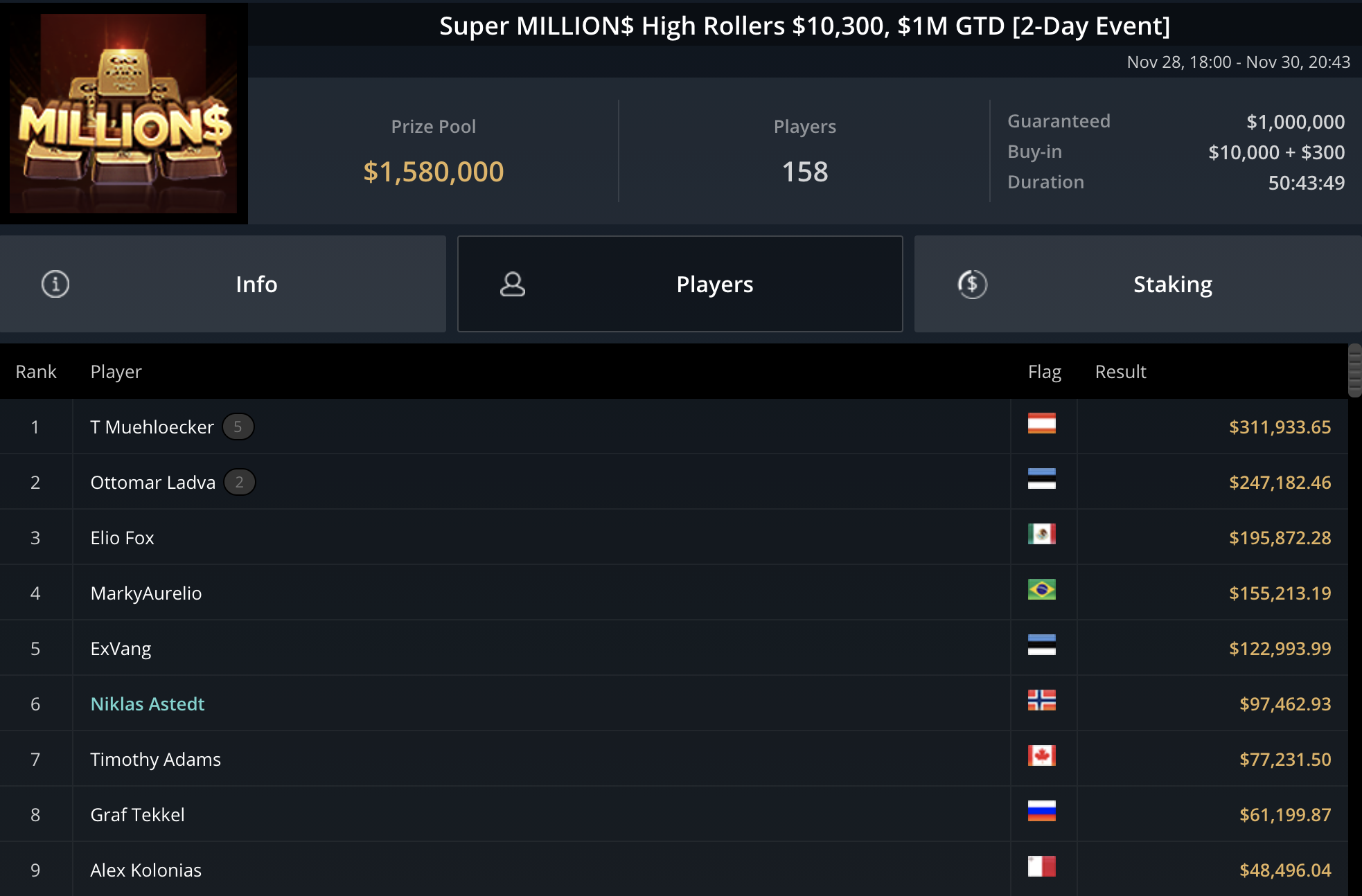Click the Russia flag for Graf Tekkel
Viewport: 1362px width, 896px height.
1041,811
